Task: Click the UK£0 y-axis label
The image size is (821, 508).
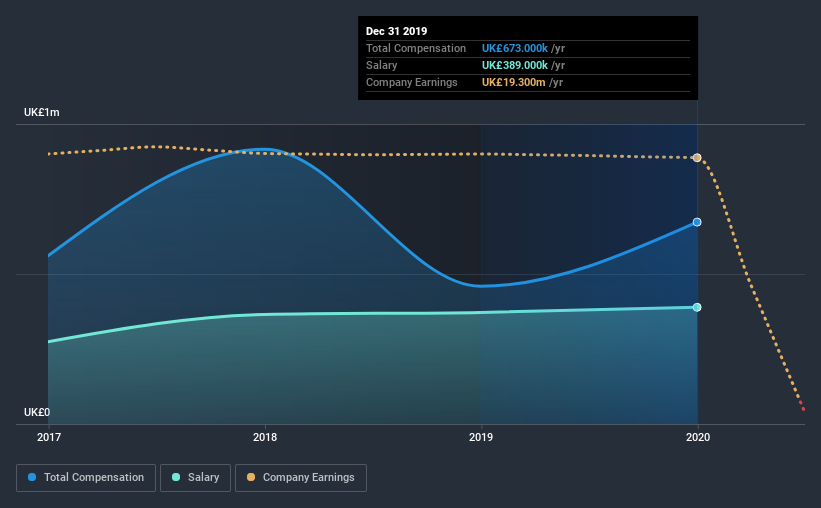Action: point(37,413)
